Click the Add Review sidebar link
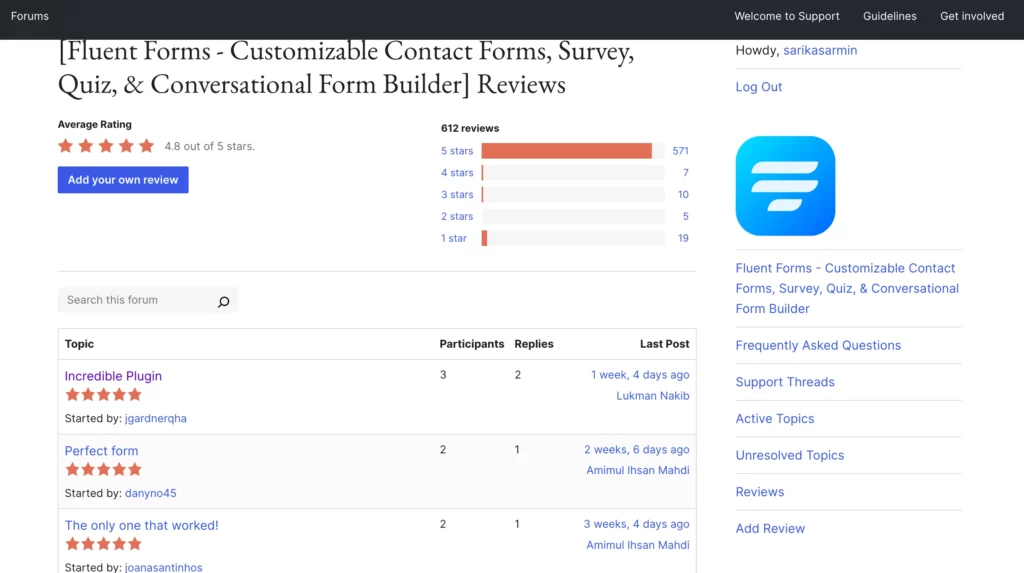Screen dimensions: 1024x573 (x=770, y=528)
